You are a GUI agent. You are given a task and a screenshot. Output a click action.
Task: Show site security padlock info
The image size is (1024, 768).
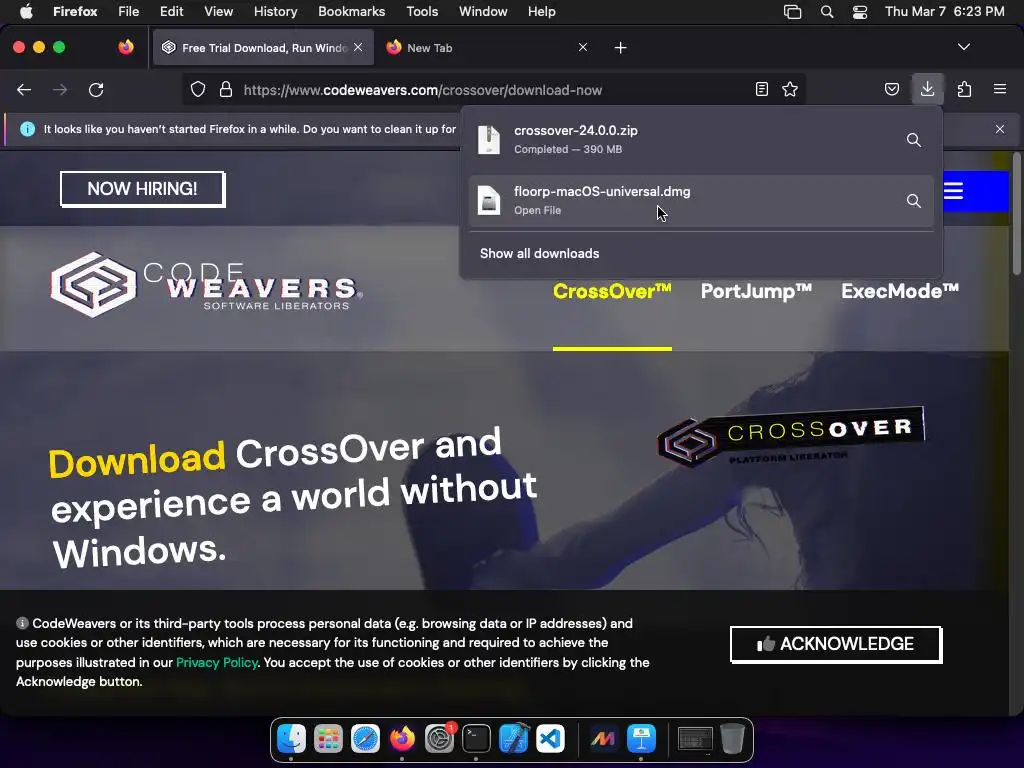click(226, 89)
